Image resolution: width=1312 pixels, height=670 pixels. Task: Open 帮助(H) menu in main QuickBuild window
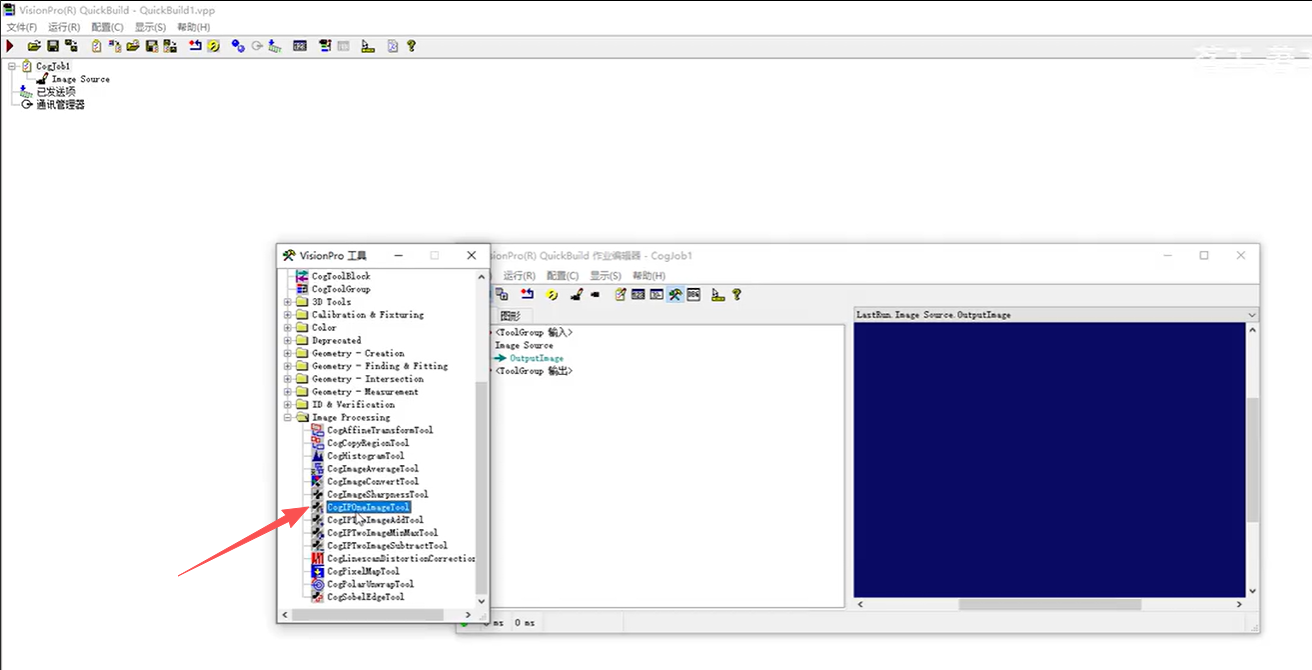tap(193, 27)
